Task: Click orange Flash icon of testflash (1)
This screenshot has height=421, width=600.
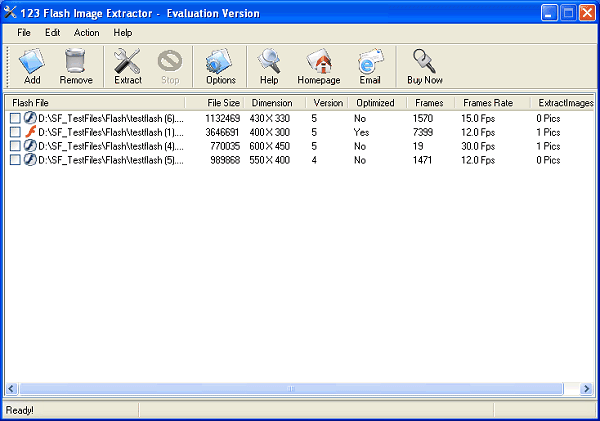Action: point(30,132)
